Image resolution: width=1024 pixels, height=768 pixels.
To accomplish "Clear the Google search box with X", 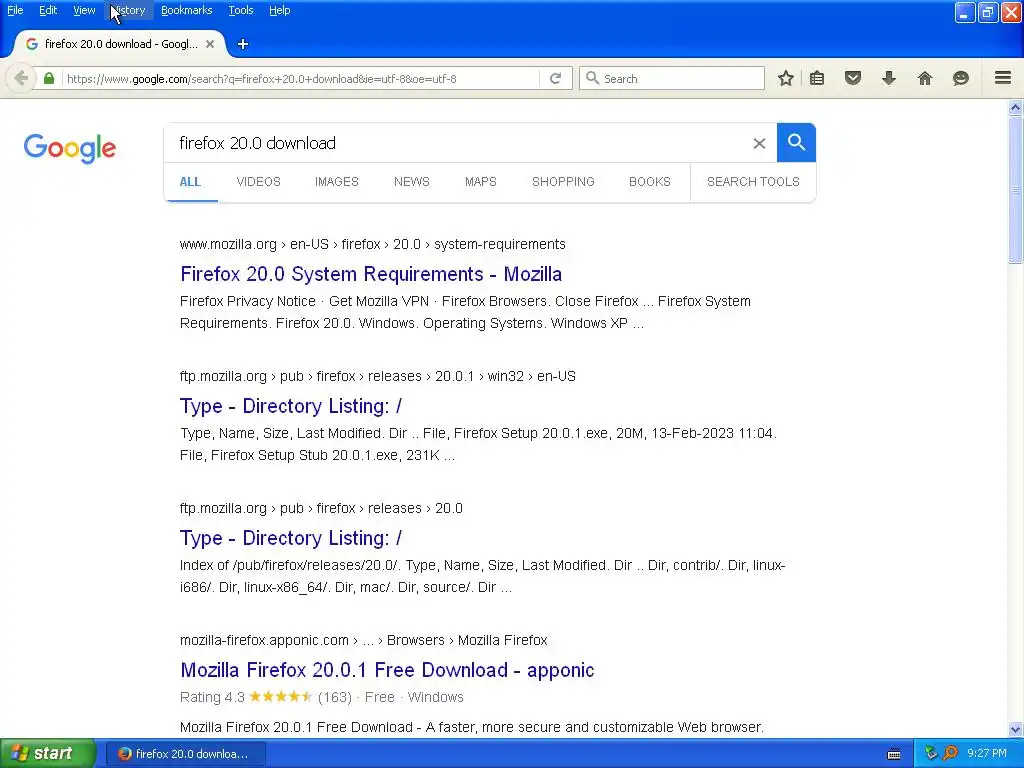I will [x=759, y=143].
